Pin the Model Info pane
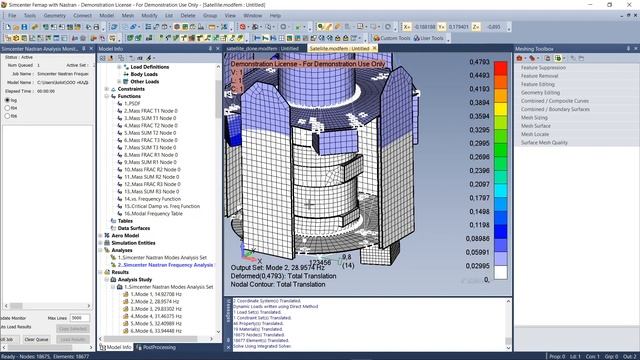 (x=210, y=49)
